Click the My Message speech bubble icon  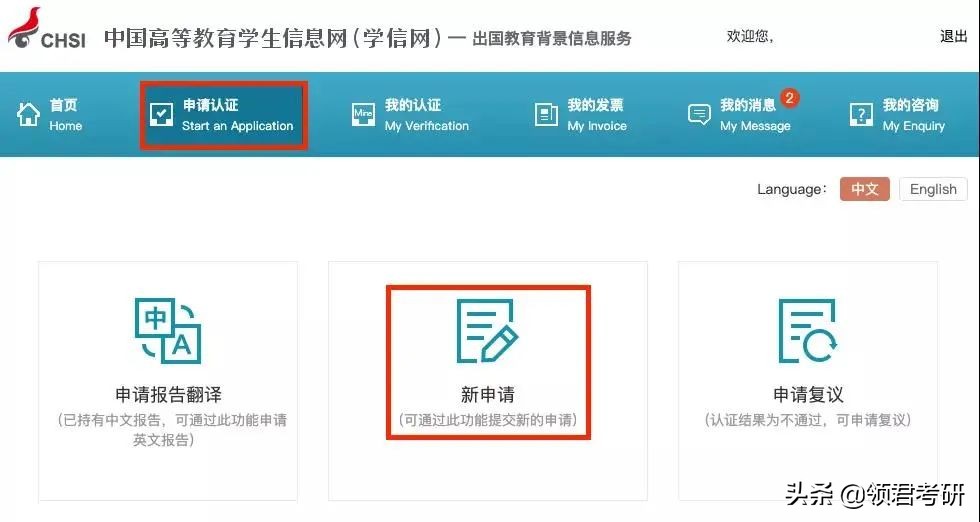(x=699, y=115)
